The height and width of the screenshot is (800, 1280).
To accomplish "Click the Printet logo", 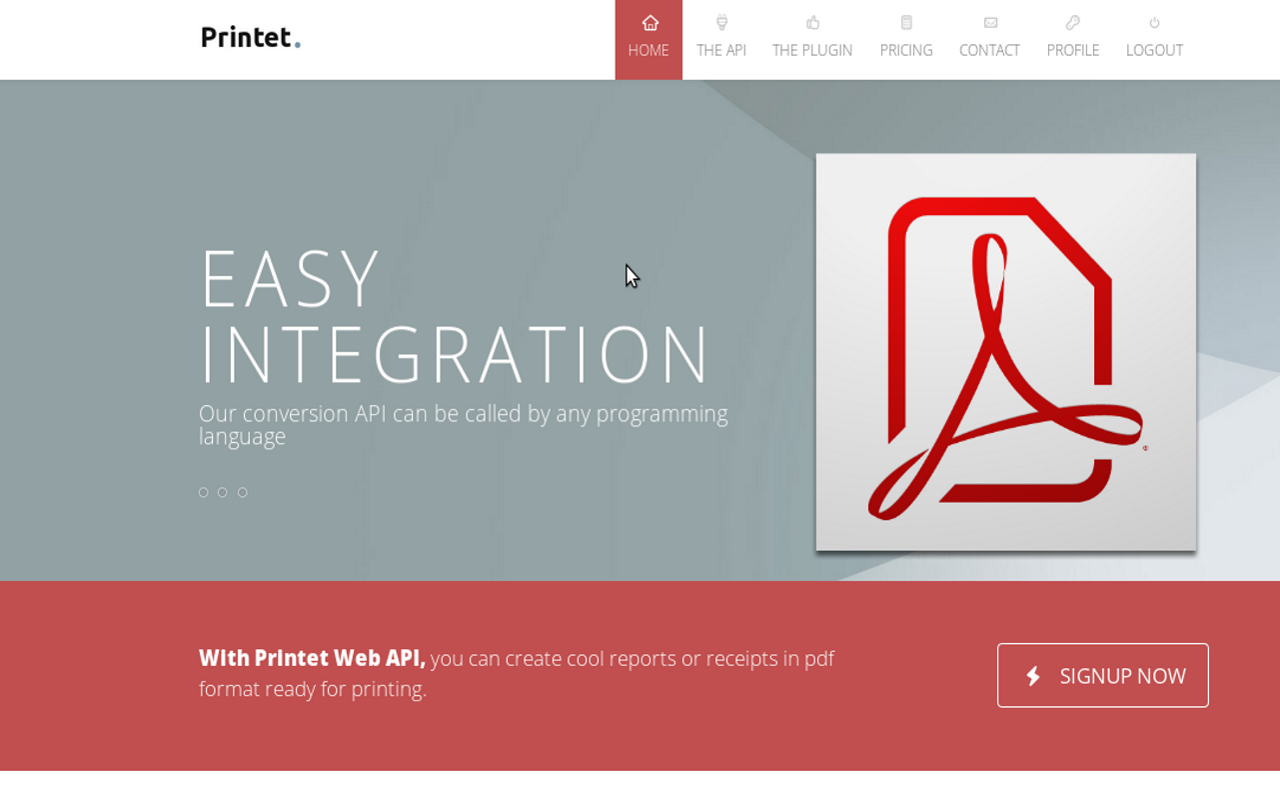I will click(x=249, y=37).
